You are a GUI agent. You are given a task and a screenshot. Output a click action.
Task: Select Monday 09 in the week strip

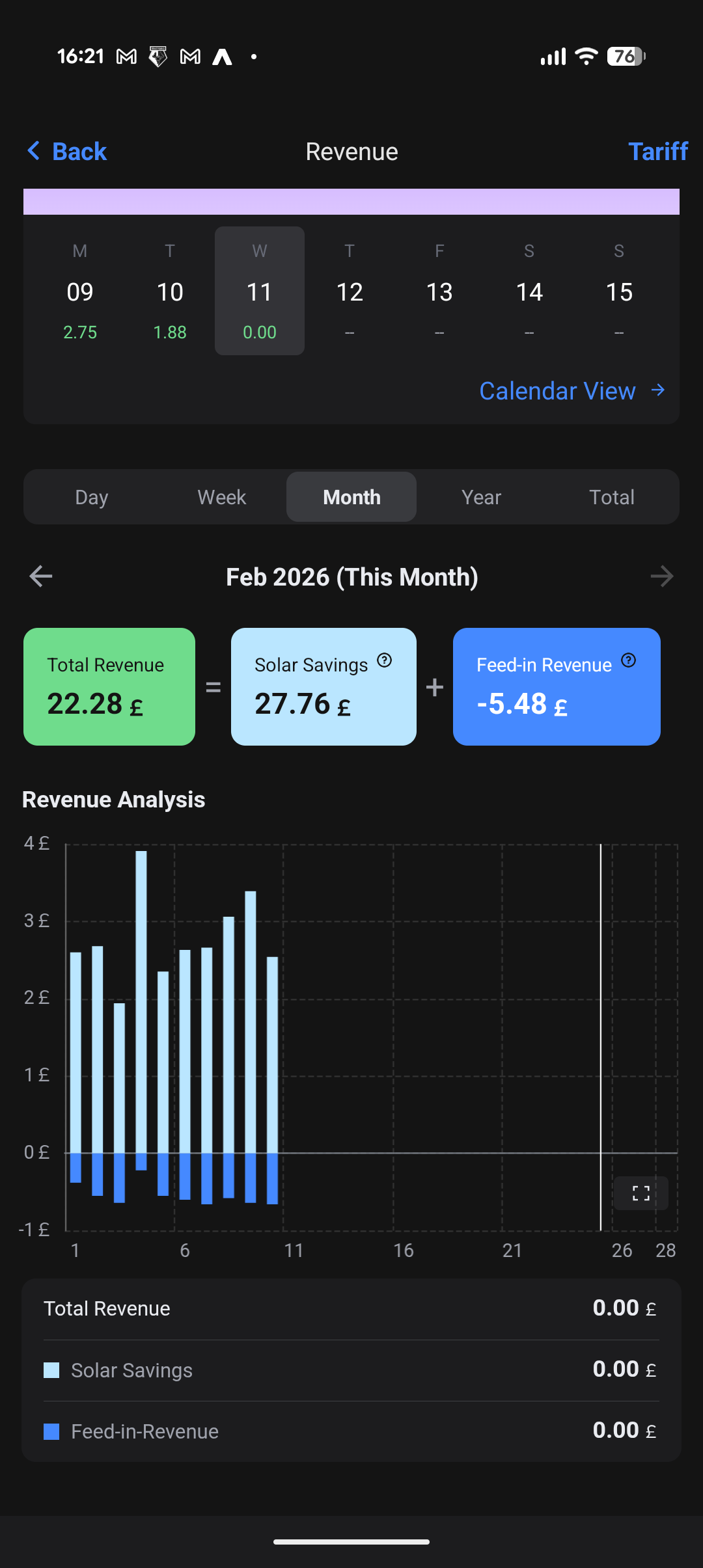[x=80, y=291]
